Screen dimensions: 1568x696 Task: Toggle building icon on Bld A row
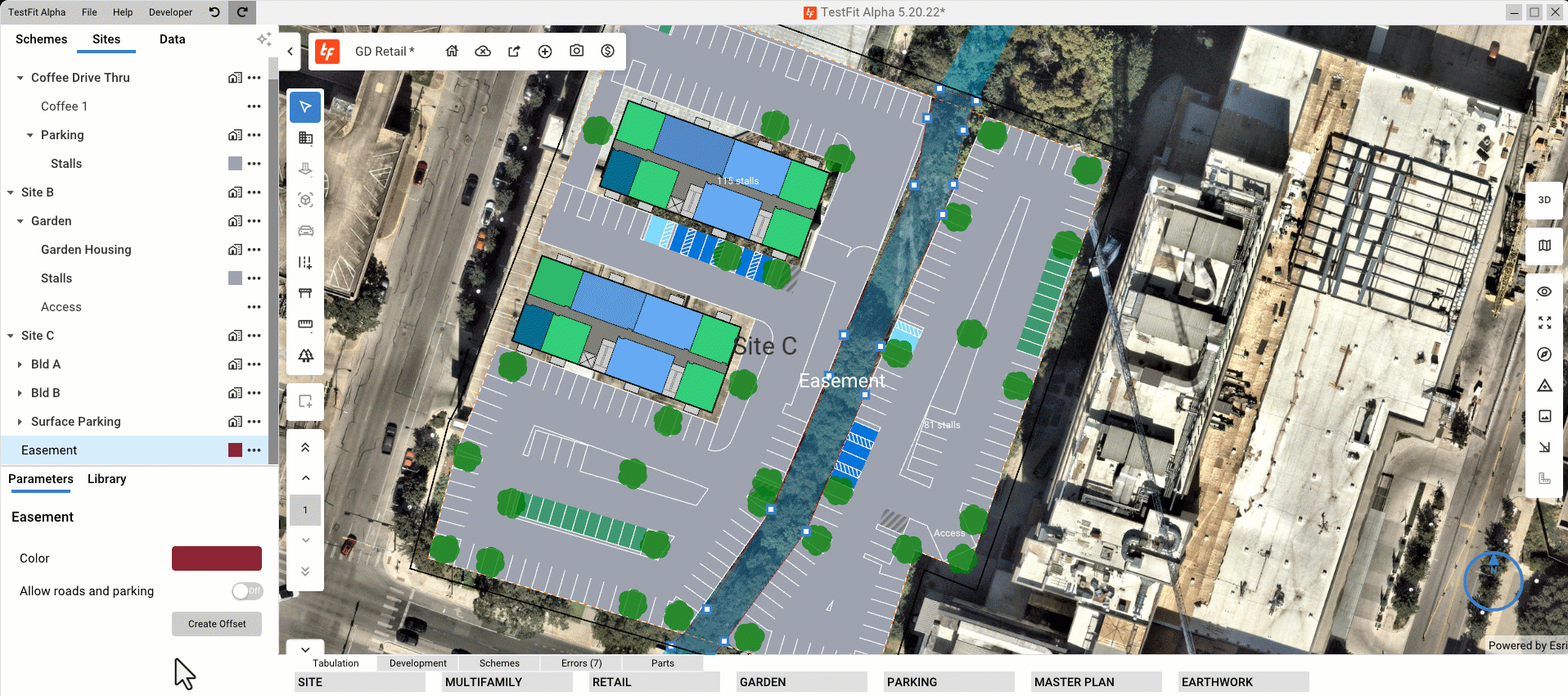235,364
